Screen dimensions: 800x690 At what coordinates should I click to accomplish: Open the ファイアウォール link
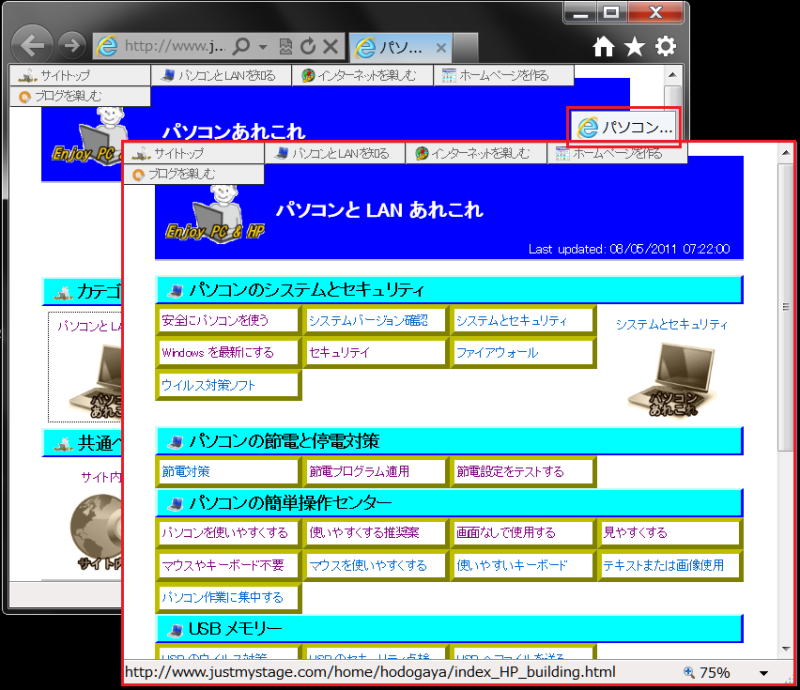497,353
